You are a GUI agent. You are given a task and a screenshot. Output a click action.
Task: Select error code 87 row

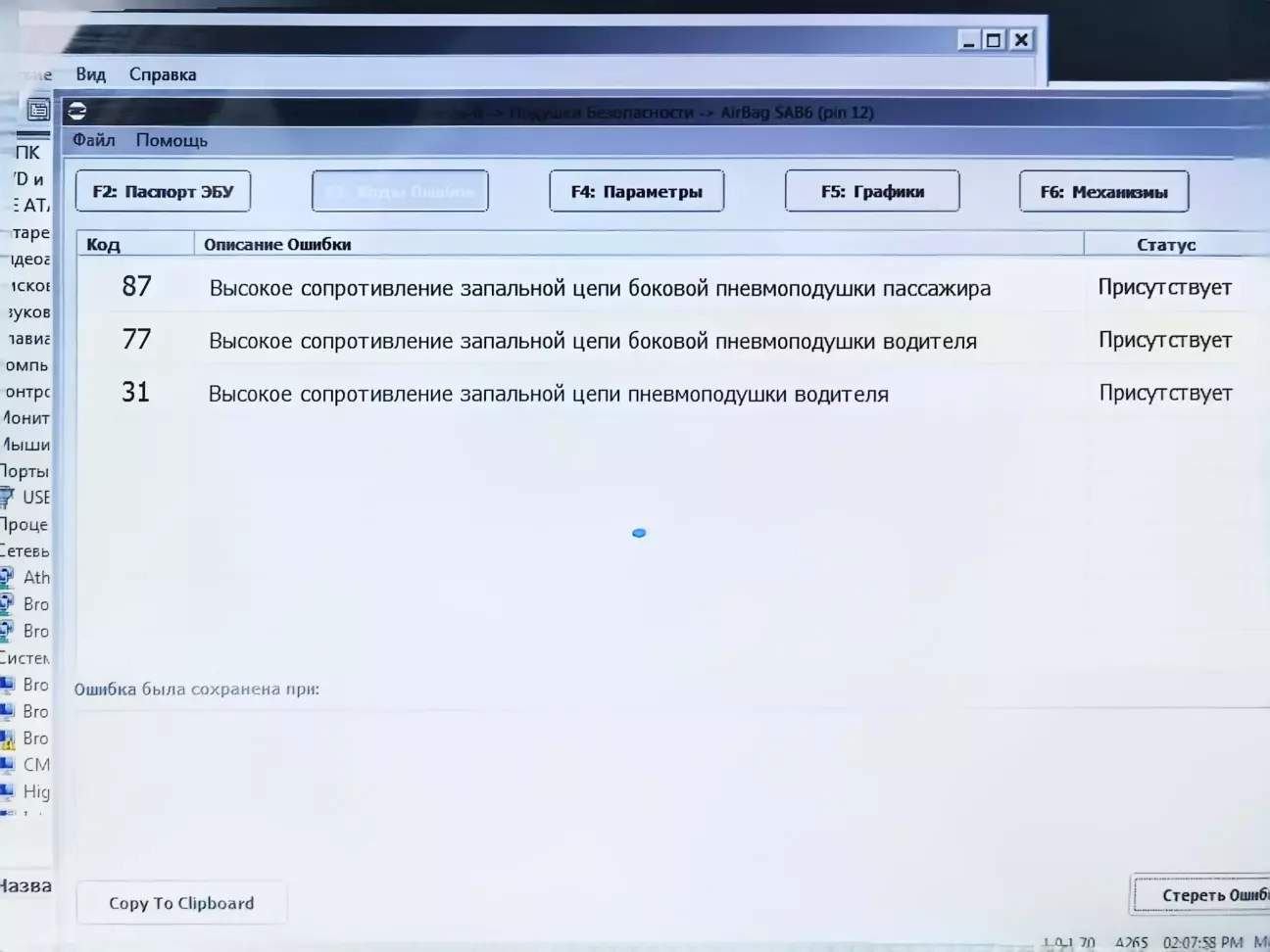point(600,288)
